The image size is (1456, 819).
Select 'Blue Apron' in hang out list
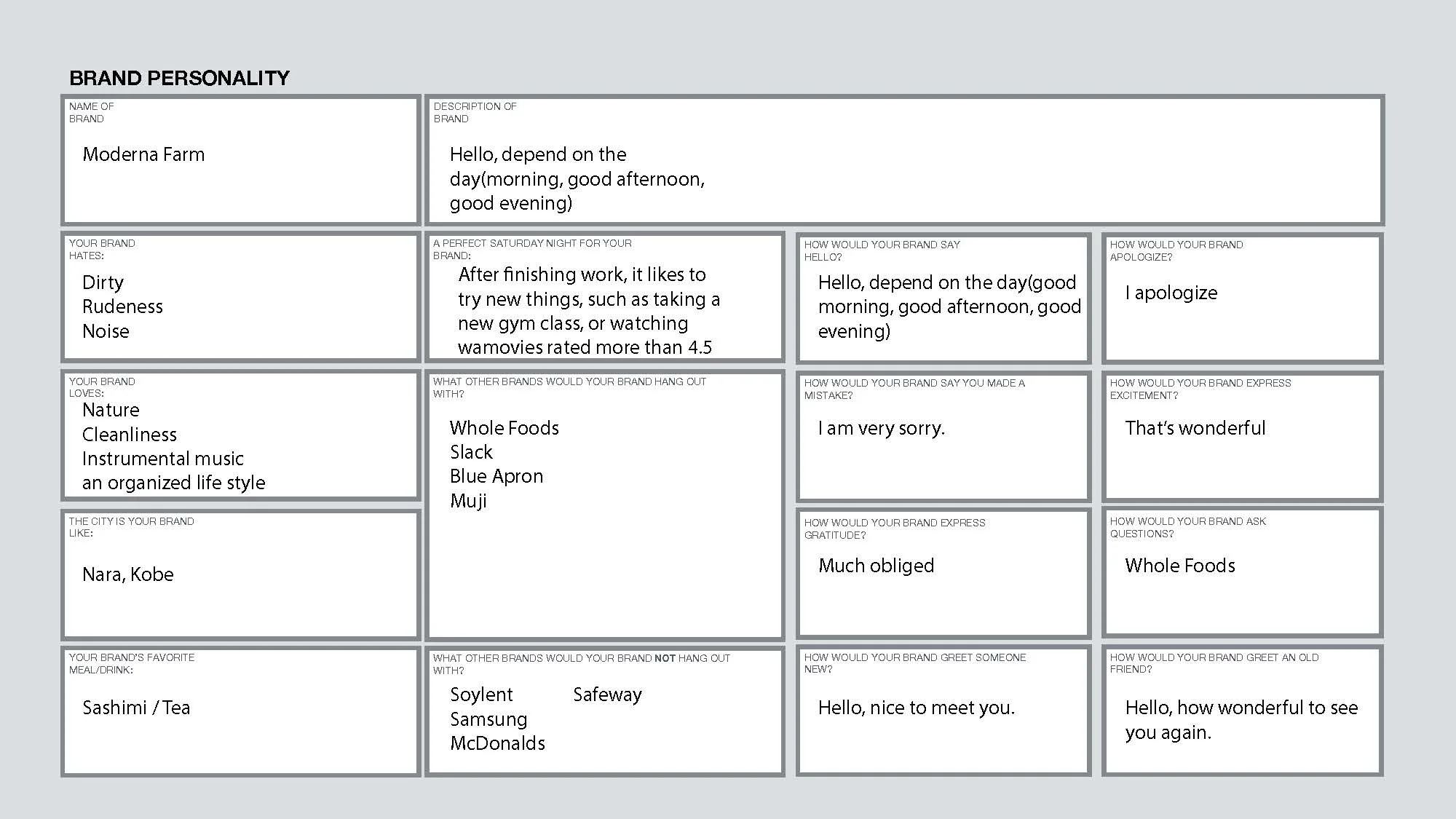496,476
